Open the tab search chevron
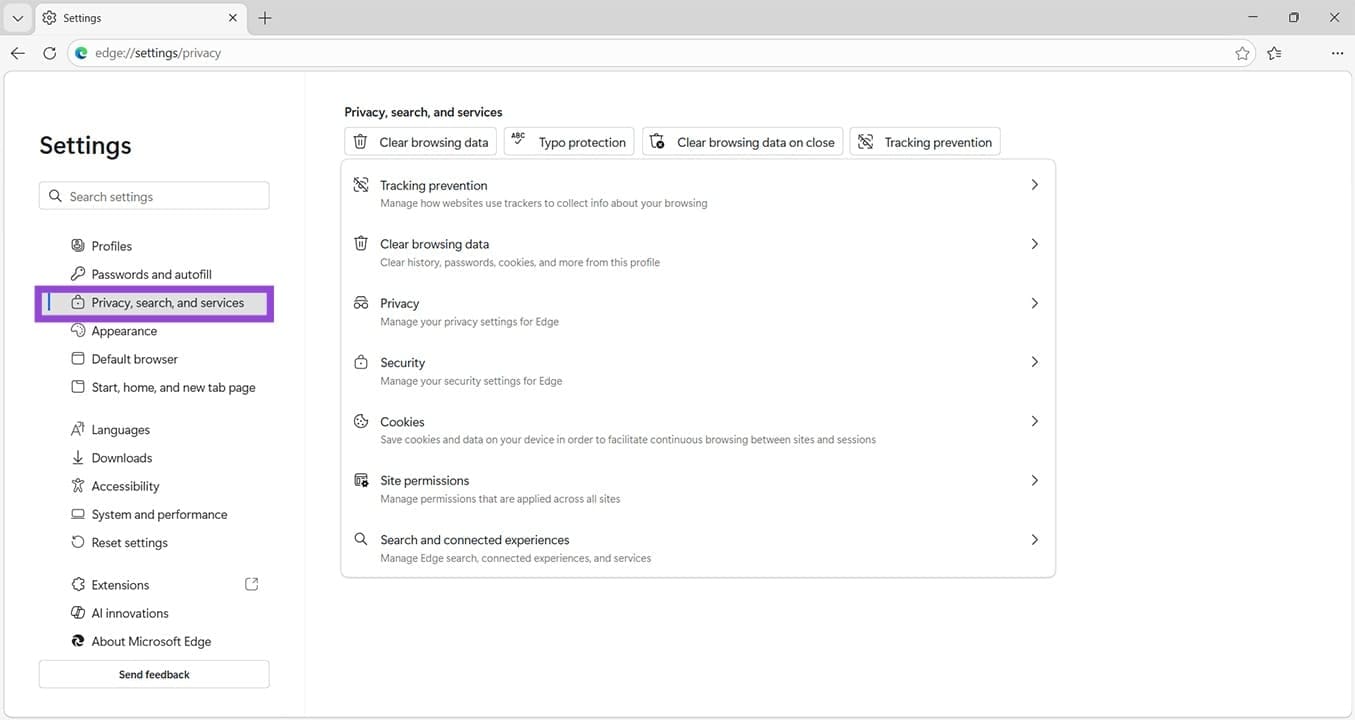 (16, 17)
